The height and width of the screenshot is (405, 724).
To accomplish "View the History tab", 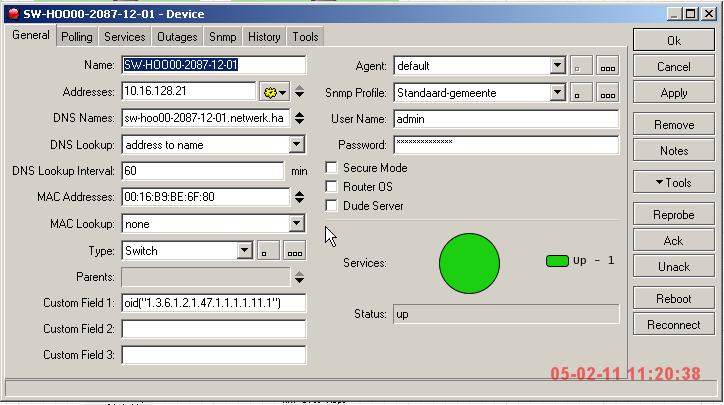I will tap(264, 37).
